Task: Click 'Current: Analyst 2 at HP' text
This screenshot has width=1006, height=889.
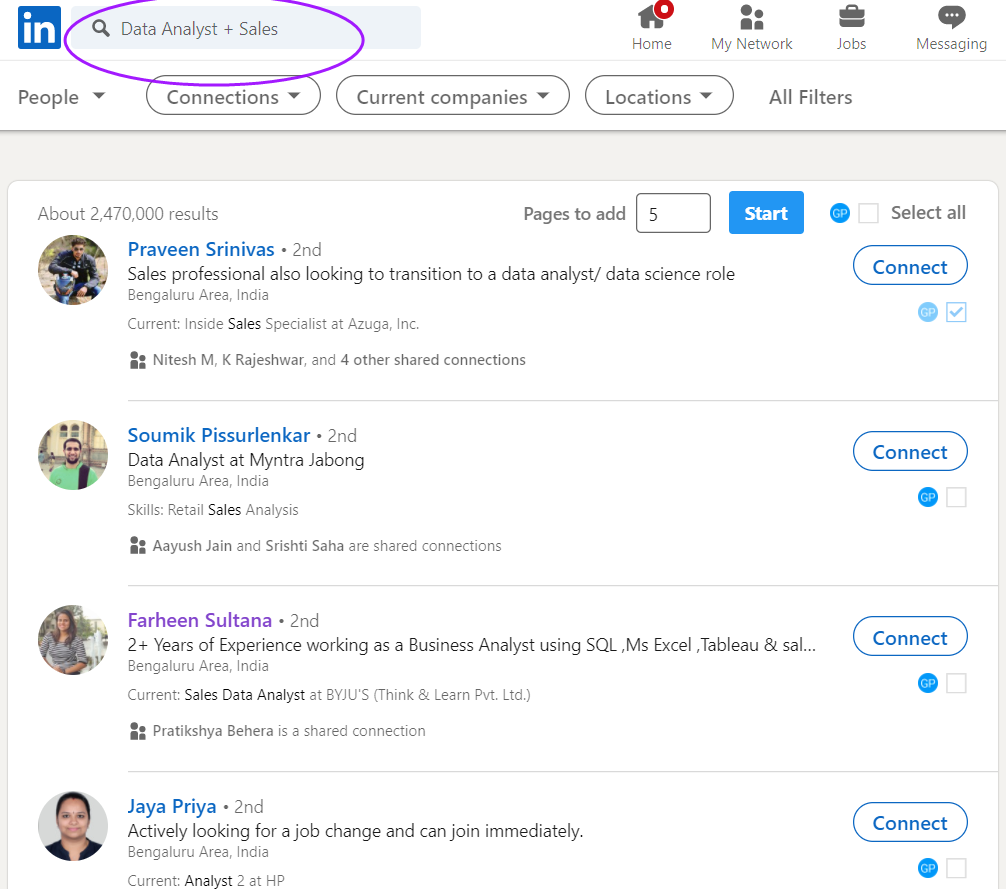Action: coord(206,881)
